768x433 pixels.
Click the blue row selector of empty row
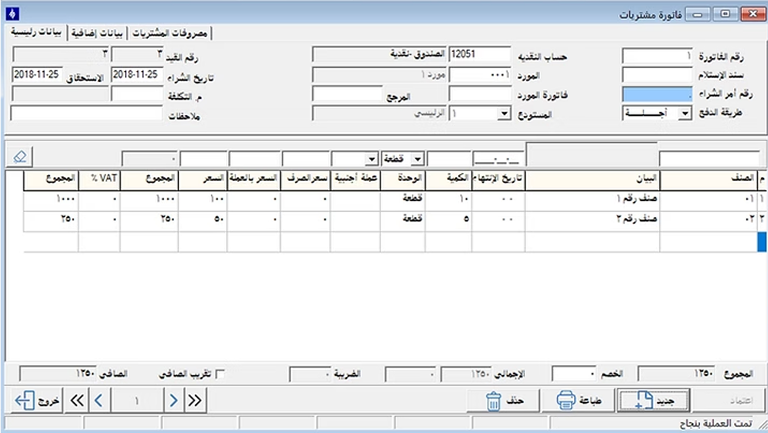(x=762, y=242)
